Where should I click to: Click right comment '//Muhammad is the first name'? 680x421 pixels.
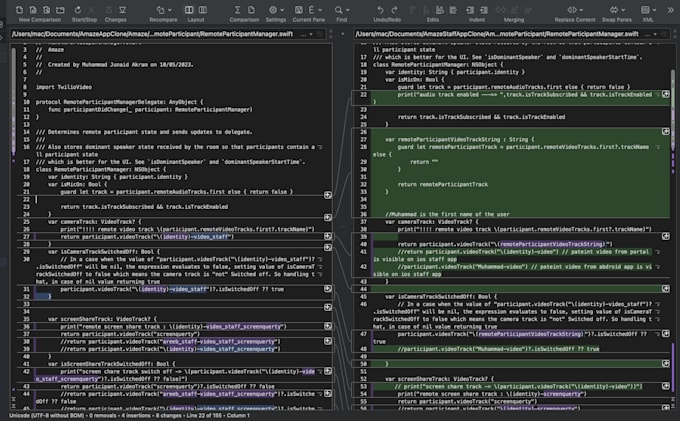(x=447, y=214)
